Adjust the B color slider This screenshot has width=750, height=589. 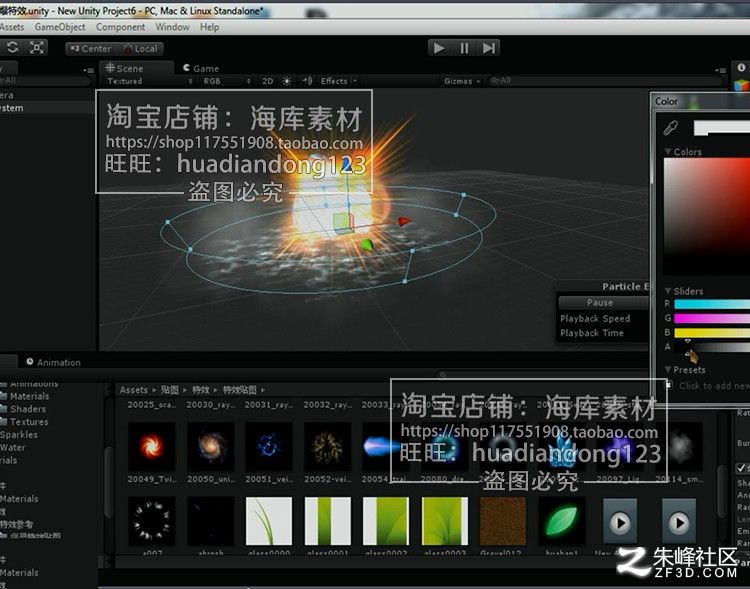tap(712, 333)
